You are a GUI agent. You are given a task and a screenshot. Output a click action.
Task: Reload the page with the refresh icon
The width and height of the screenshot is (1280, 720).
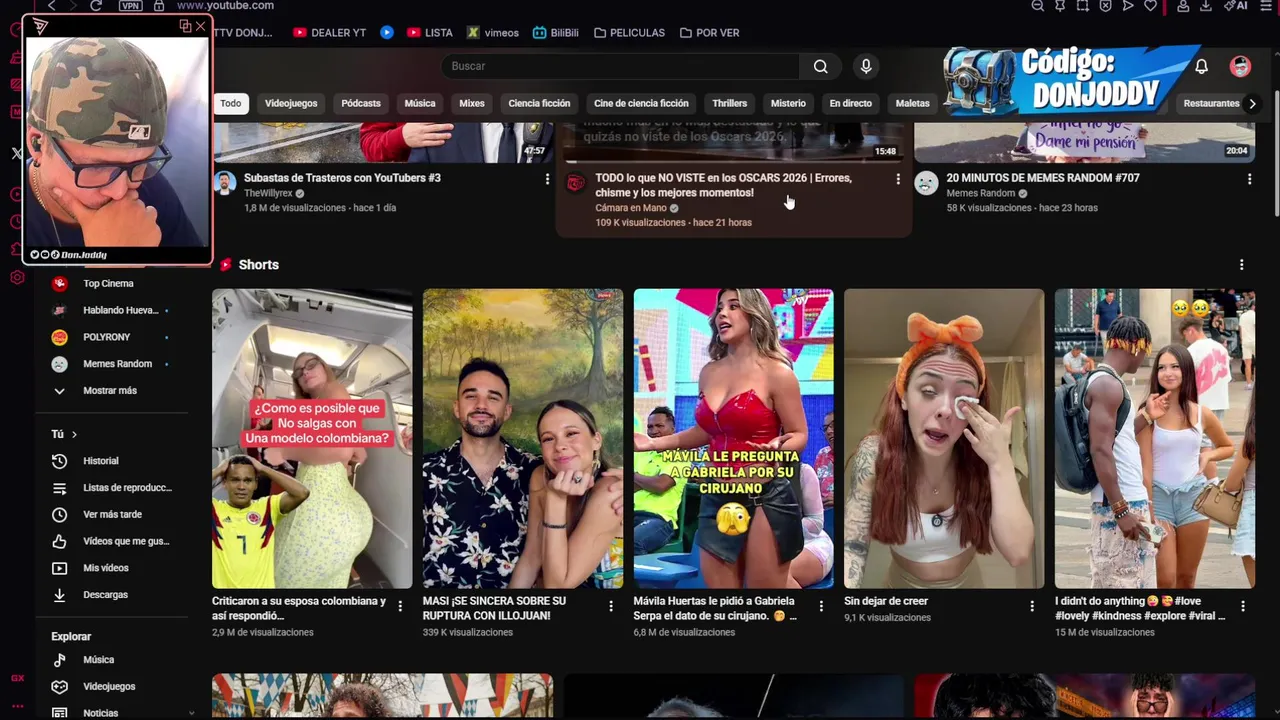click(x=96, y=6)
